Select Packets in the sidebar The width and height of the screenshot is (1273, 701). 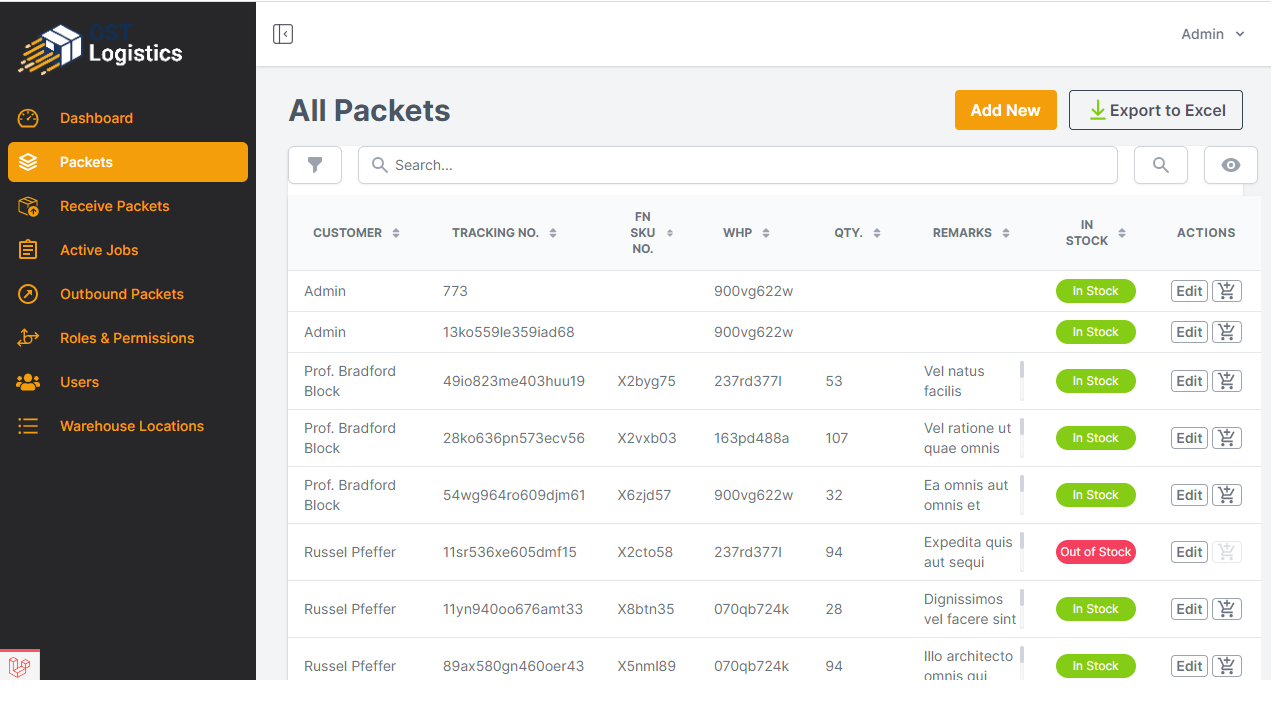(x=128, y=162)
